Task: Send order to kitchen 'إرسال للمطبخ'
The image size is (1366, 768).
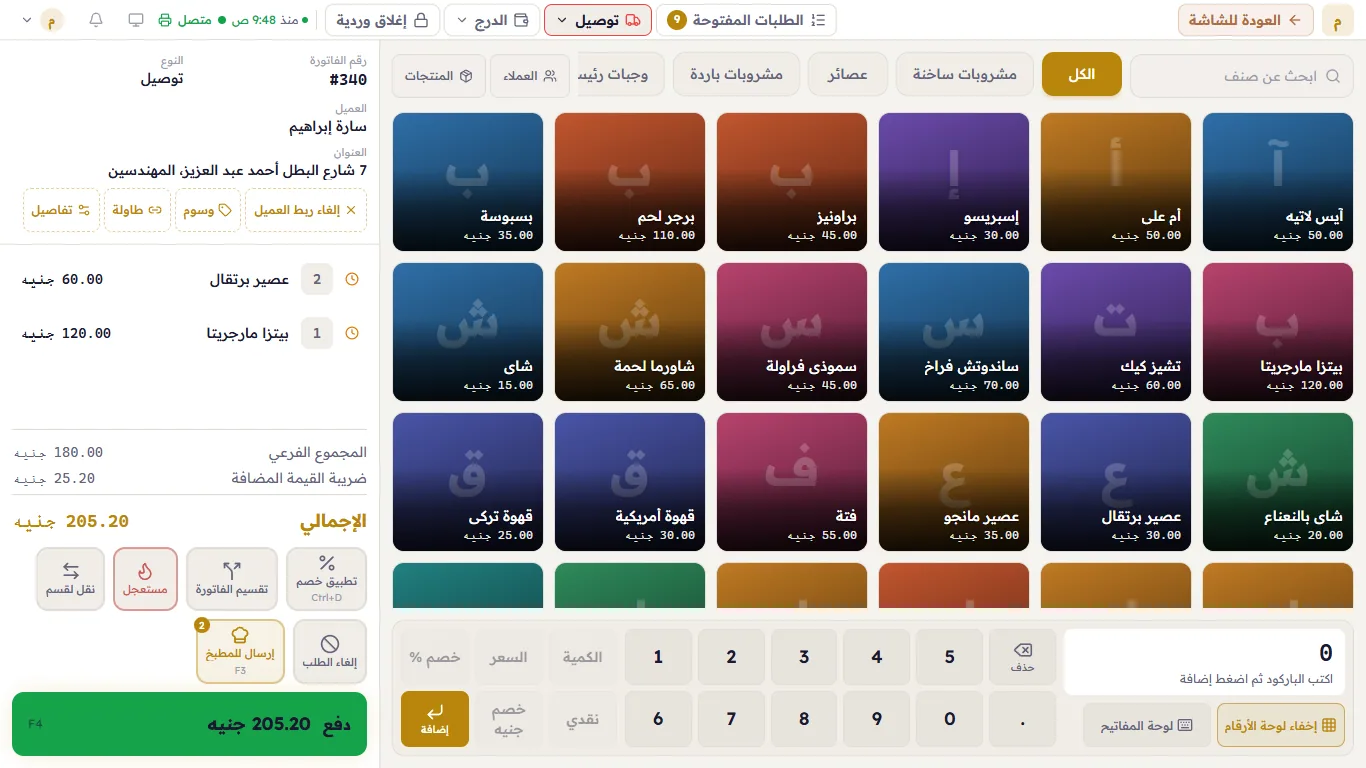Action: 240,652
